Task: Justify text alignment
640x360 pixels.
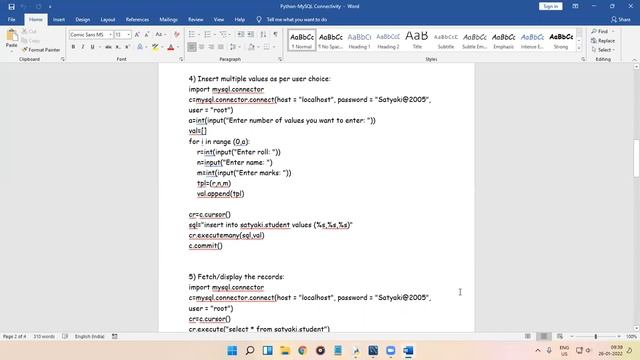Action: 221,47
